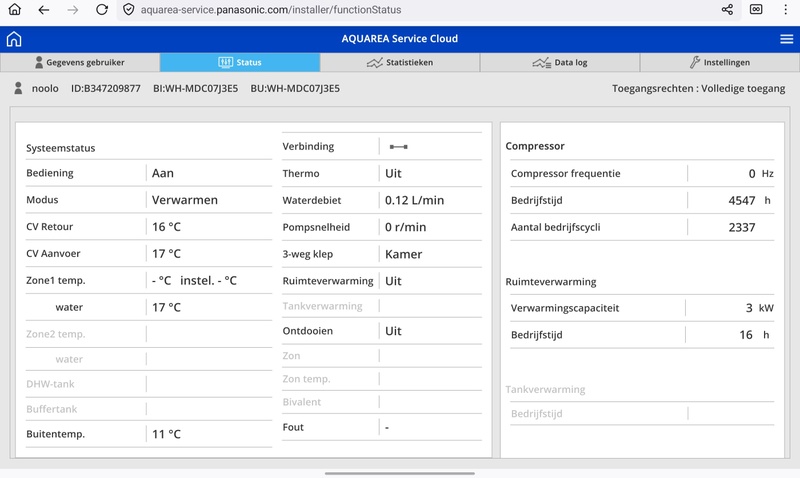
Task: Reload the page with the refresh icon
Action: (102, 10)
